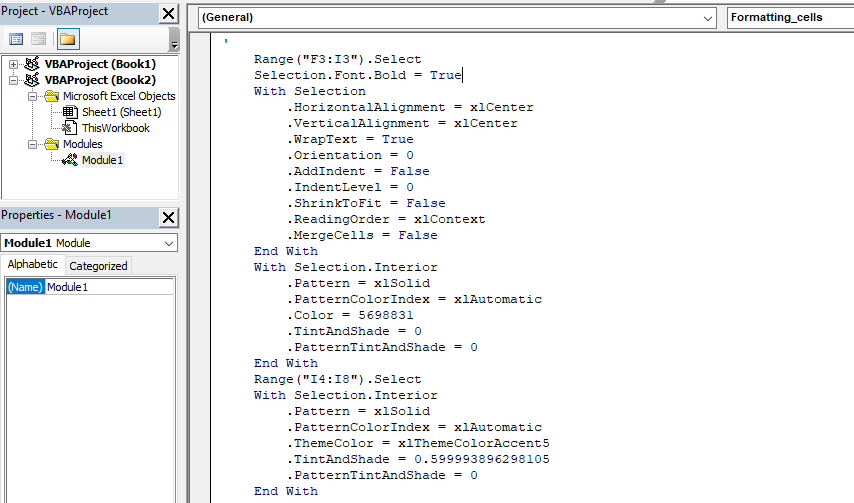
Task: Click the ThisWorkbook Excel icon
Action: (x=69, y=128)
